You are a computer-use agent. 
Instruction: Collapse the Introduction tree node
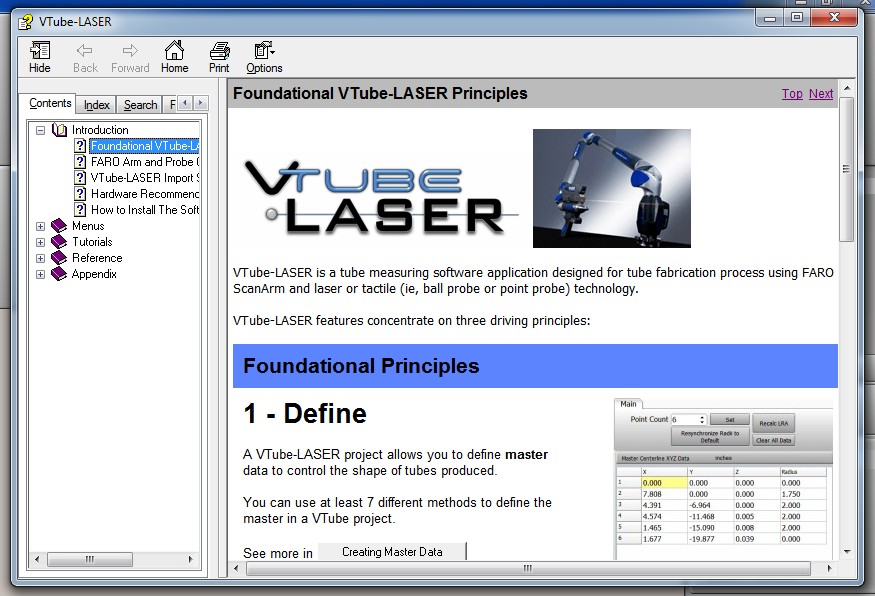coord(41,130)
